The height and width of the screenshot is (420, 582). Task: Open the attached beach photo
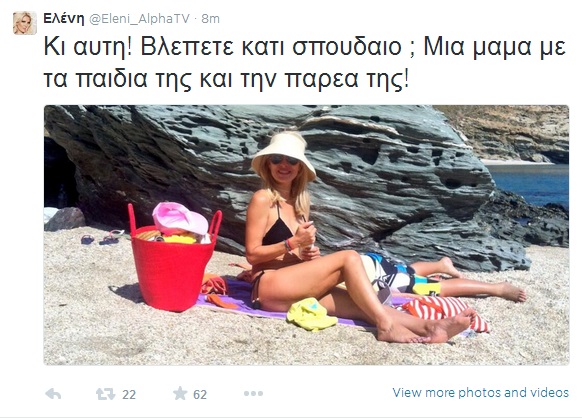click(x=306, y=235)
